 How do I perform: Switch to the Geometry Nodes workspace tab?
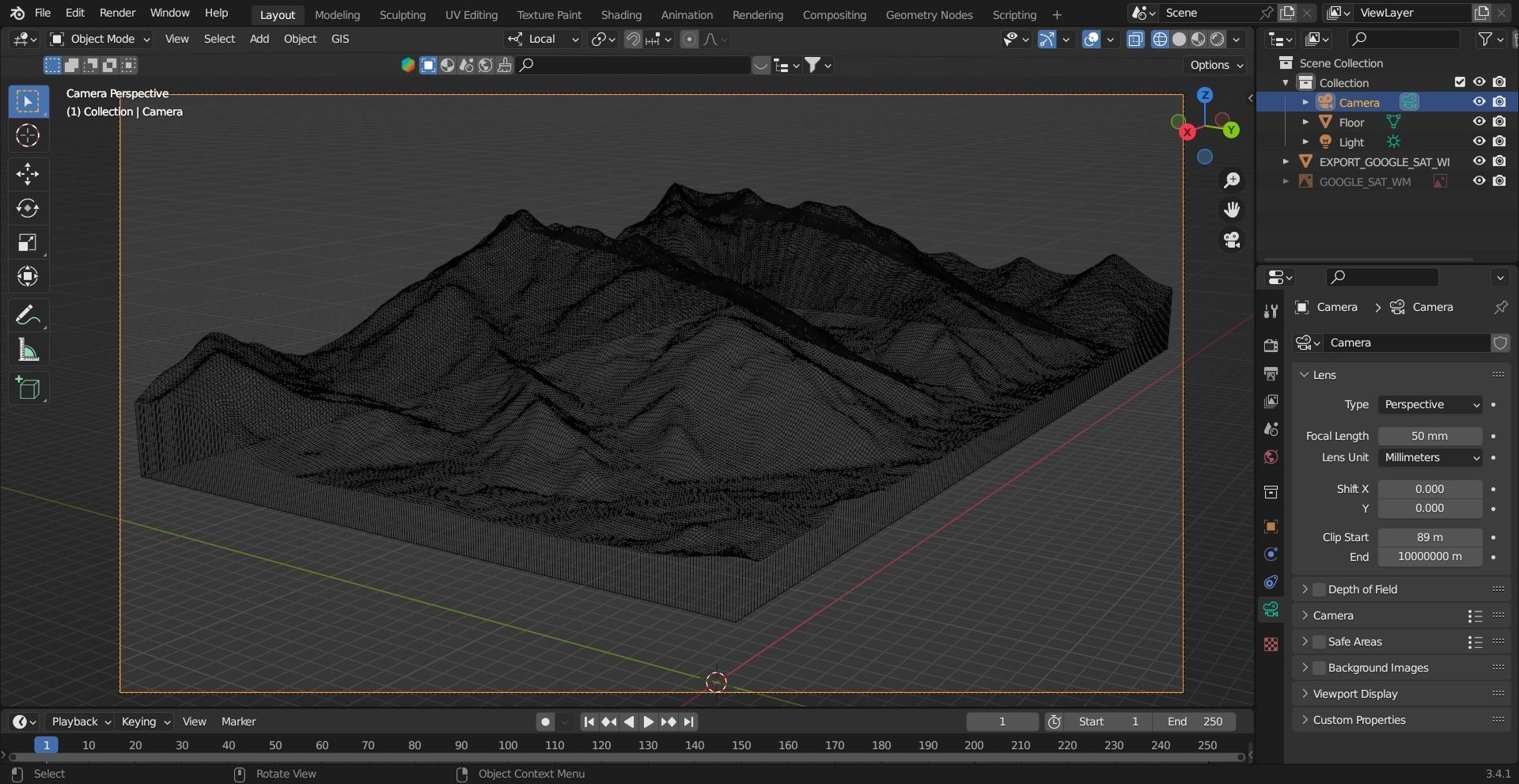click(x=929, y=14)
